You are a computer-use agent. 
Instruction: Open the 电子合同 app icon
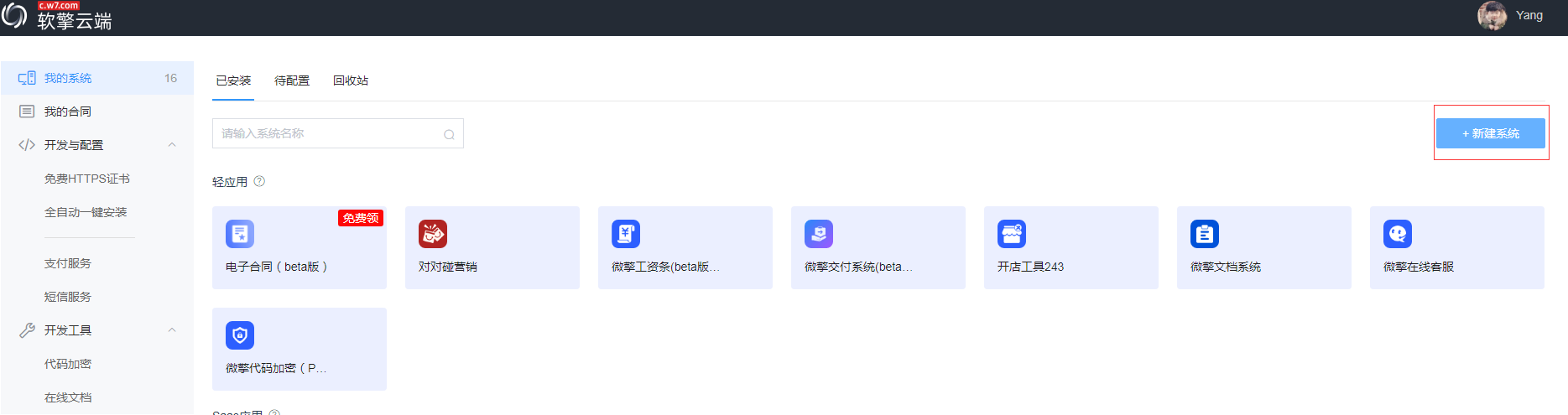pyautogui.click(x=240, y=234)
